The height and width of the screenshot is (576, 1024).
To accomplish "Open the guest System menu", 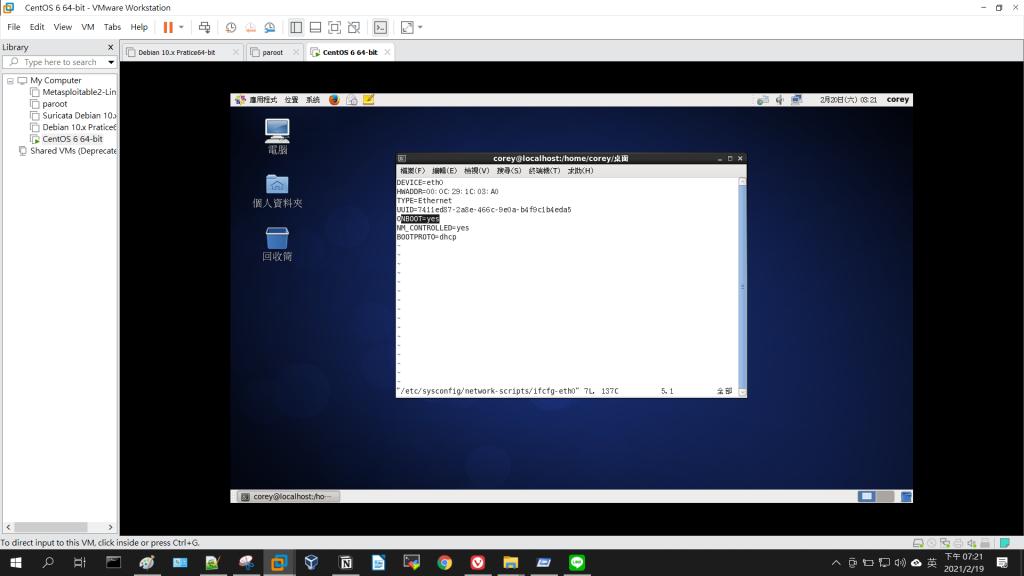I will tap(313, 100).
